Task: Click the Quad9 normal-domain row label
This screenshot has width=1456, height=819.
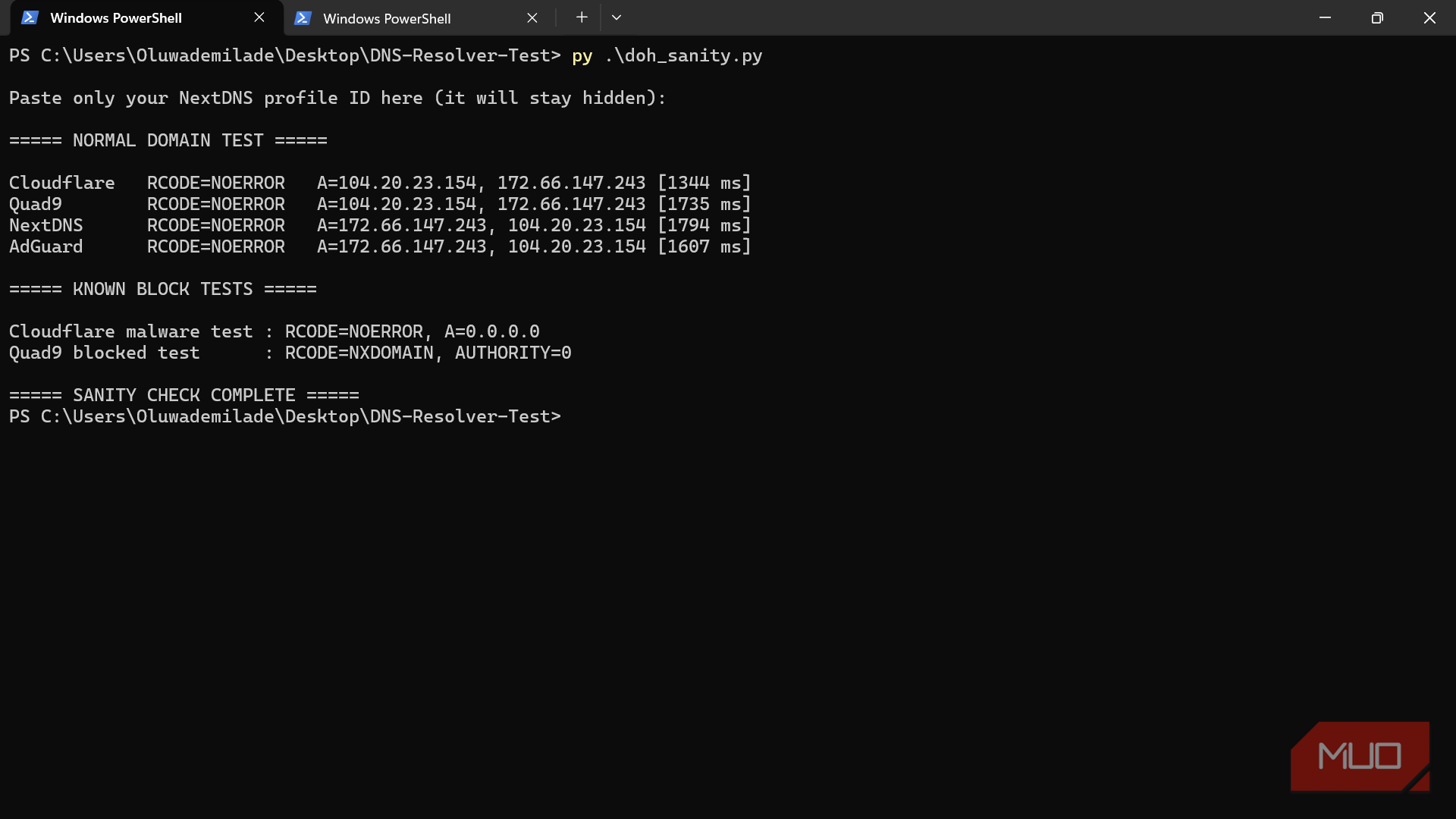Action: 35,205
